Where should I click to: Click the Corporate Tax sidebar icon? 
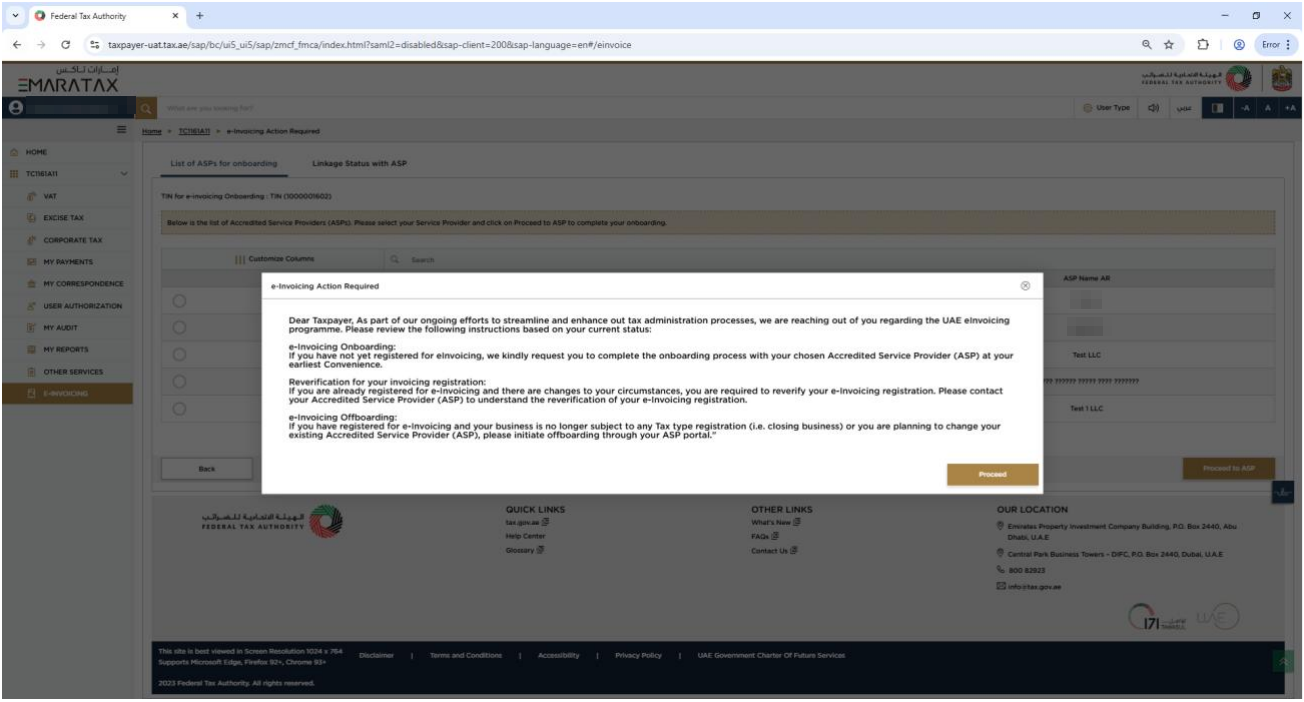(x=32, y=241)
